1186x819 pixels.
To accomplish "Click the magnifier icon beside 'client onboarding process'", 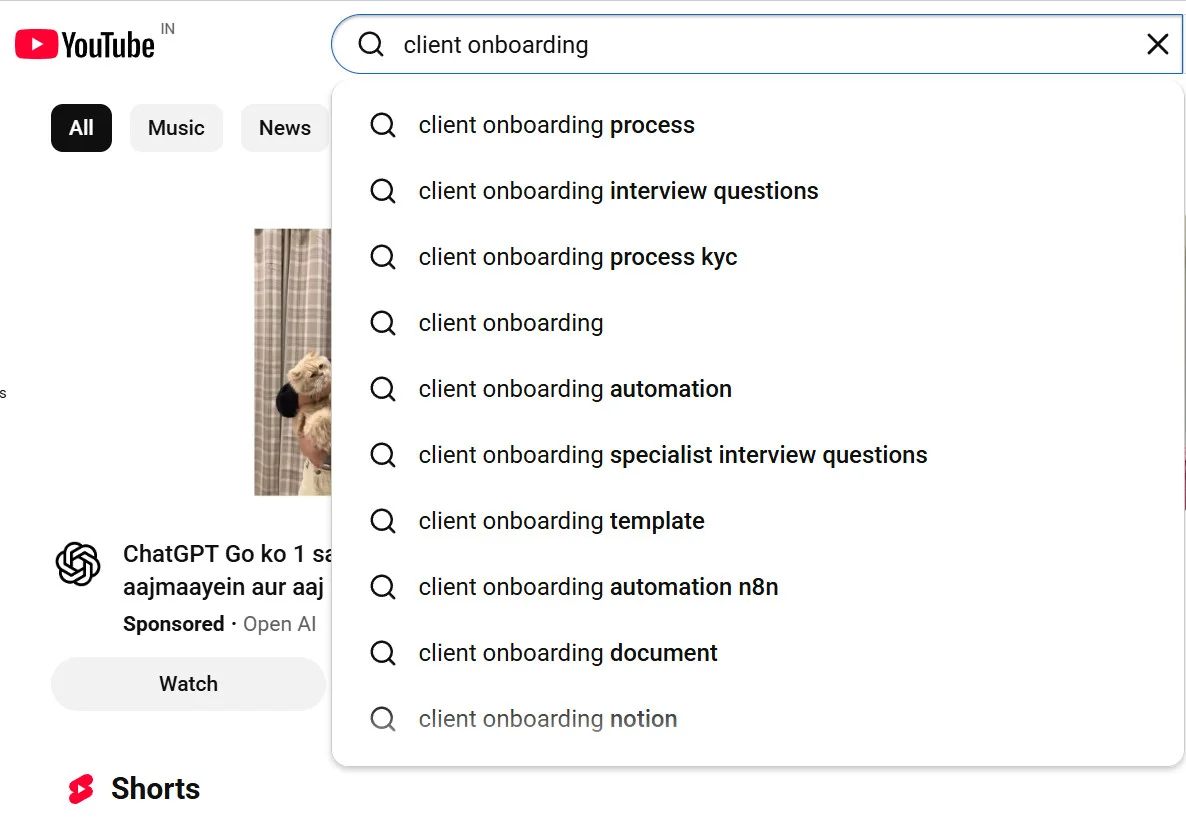I will pyautogui.click(x=383, y=124).
